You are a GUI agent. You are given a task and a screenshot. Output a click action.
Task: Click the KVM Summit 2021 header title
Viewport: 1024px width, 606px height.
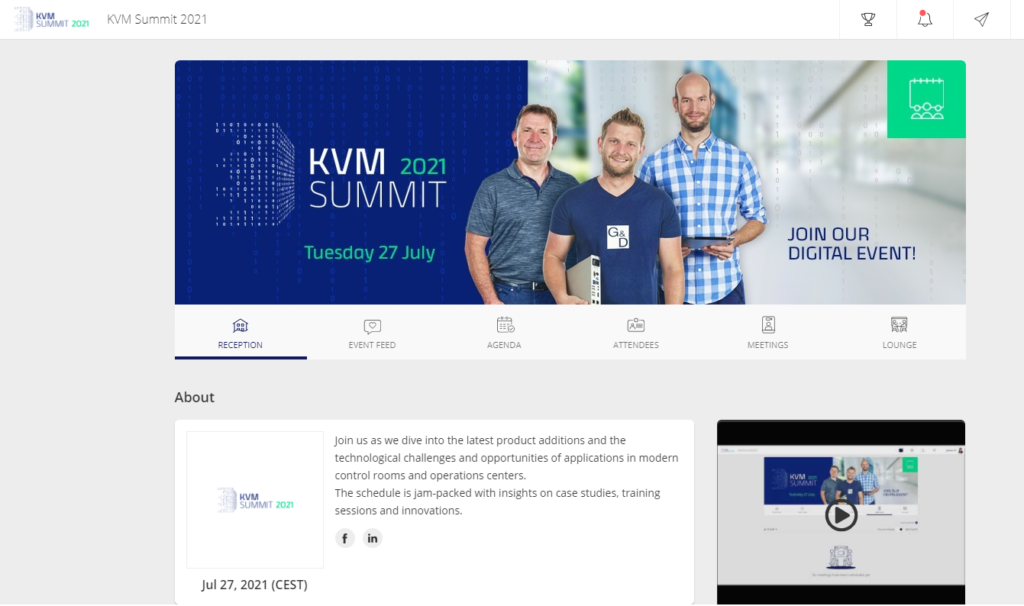(157, 20)
